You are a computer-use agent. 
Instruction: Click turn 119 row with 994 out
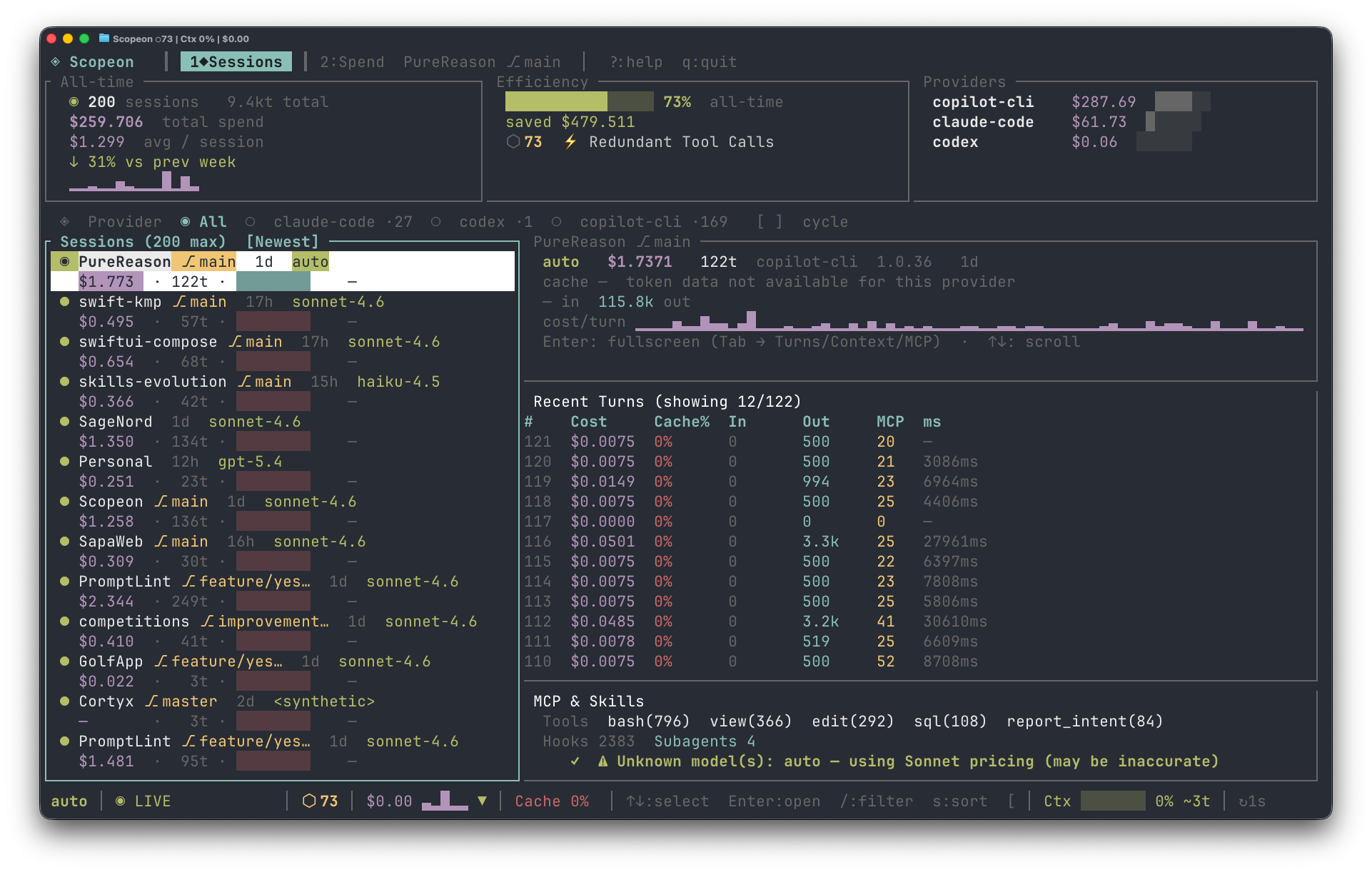(919, 482)
